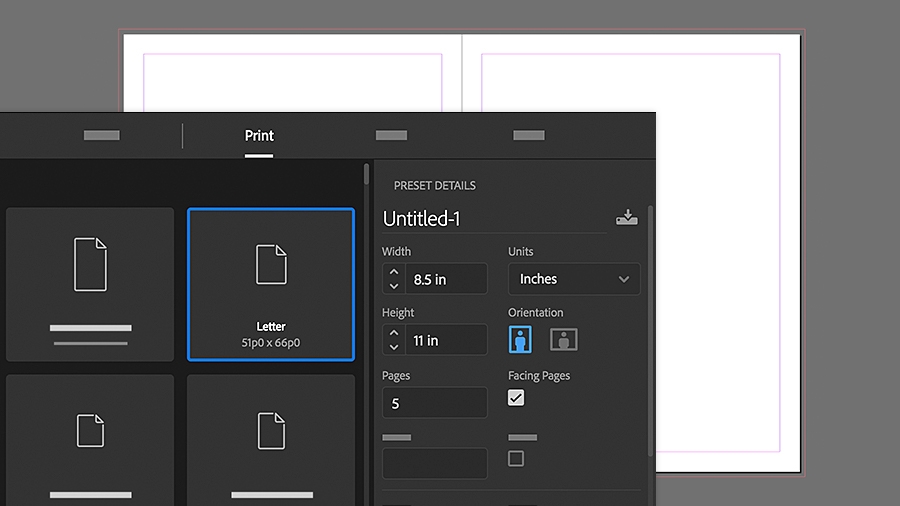Click the Width field showing 8.5 in
This screenshot has height=506, width=900.
point(446,279)
